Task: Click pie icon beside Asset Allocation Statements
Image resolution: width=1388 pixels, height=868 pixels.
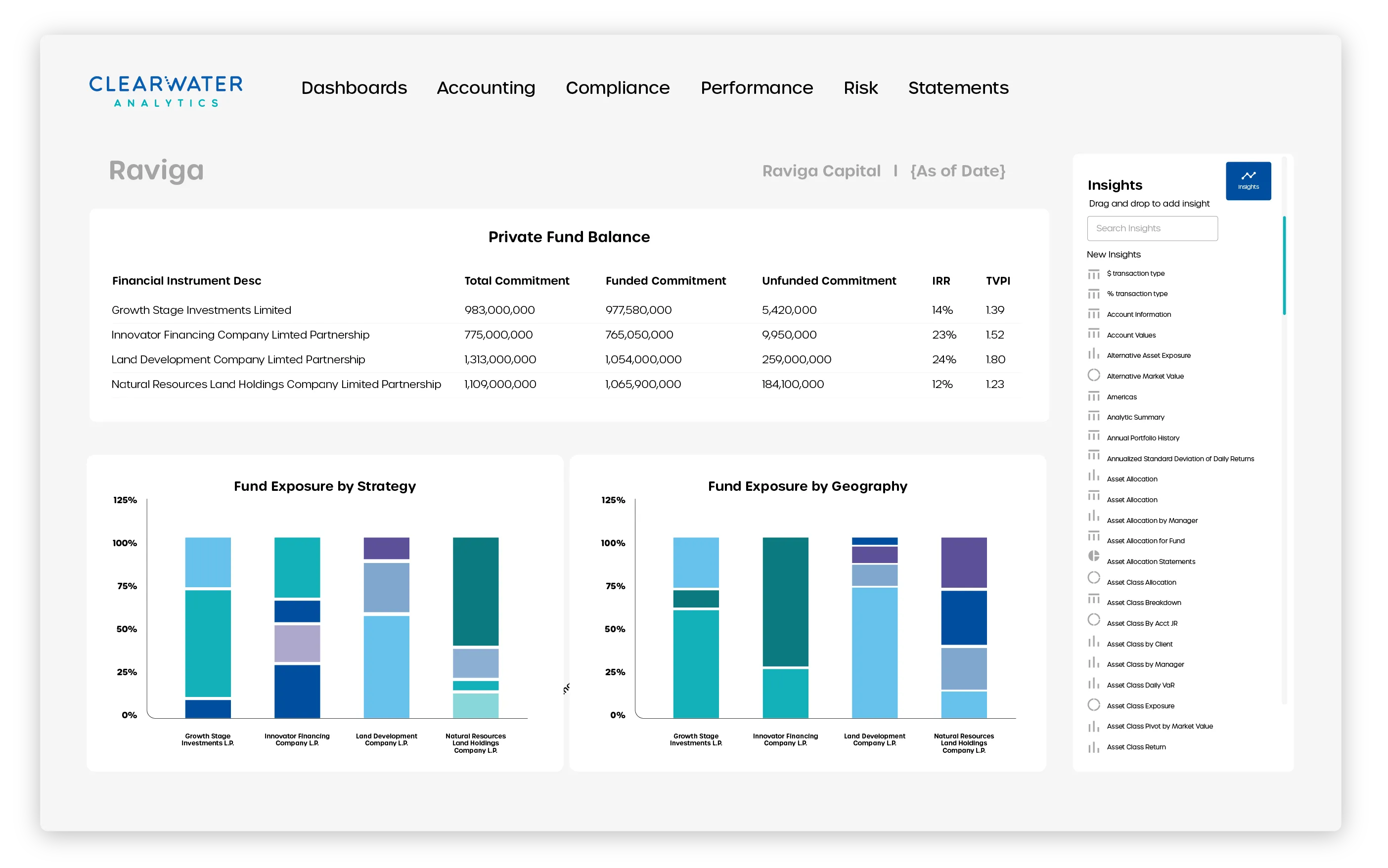Action: coord(1093,556)
